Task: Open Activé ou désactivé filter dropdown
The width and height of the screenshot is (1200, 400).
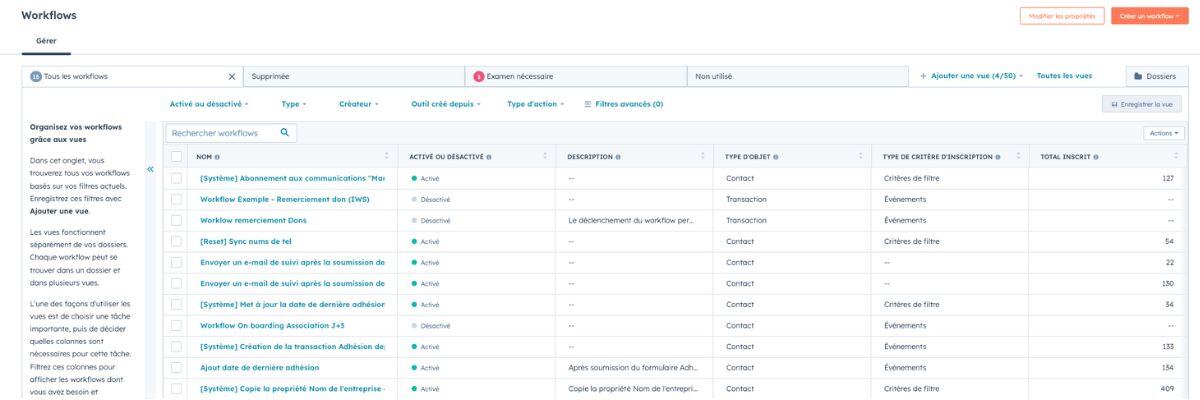Action: point(209,104)
